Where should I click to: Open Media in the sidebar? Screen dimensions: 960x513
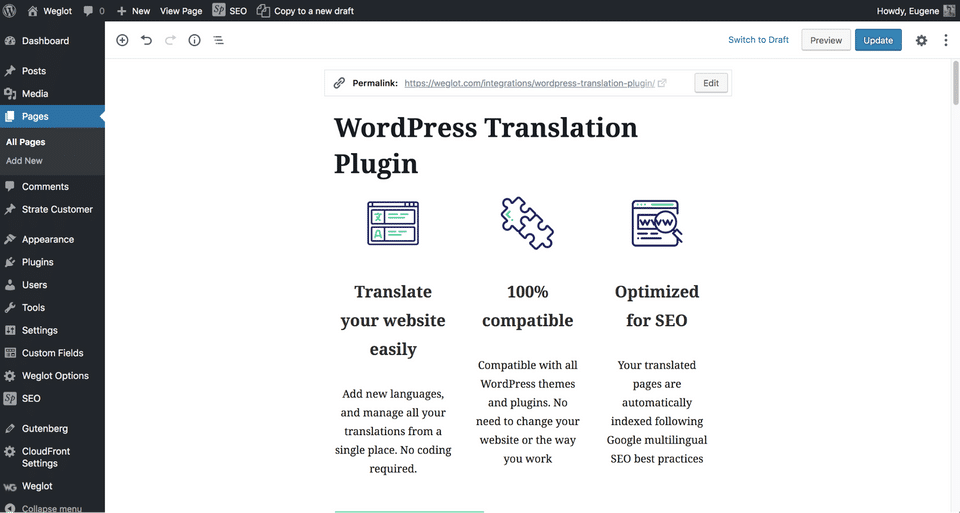(x=52, y=94)
